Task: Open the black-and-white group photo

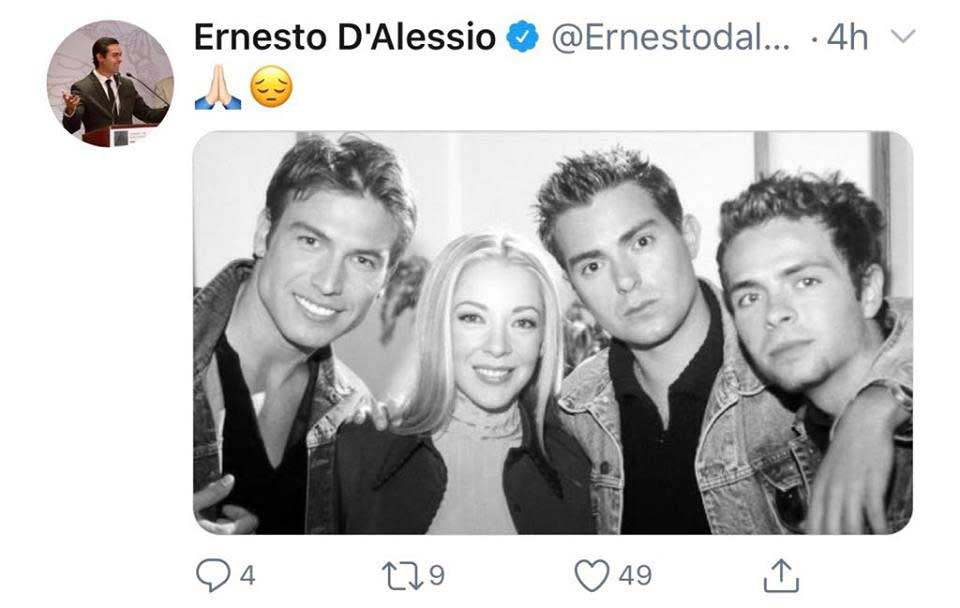Action: click(x=553, y=332)
